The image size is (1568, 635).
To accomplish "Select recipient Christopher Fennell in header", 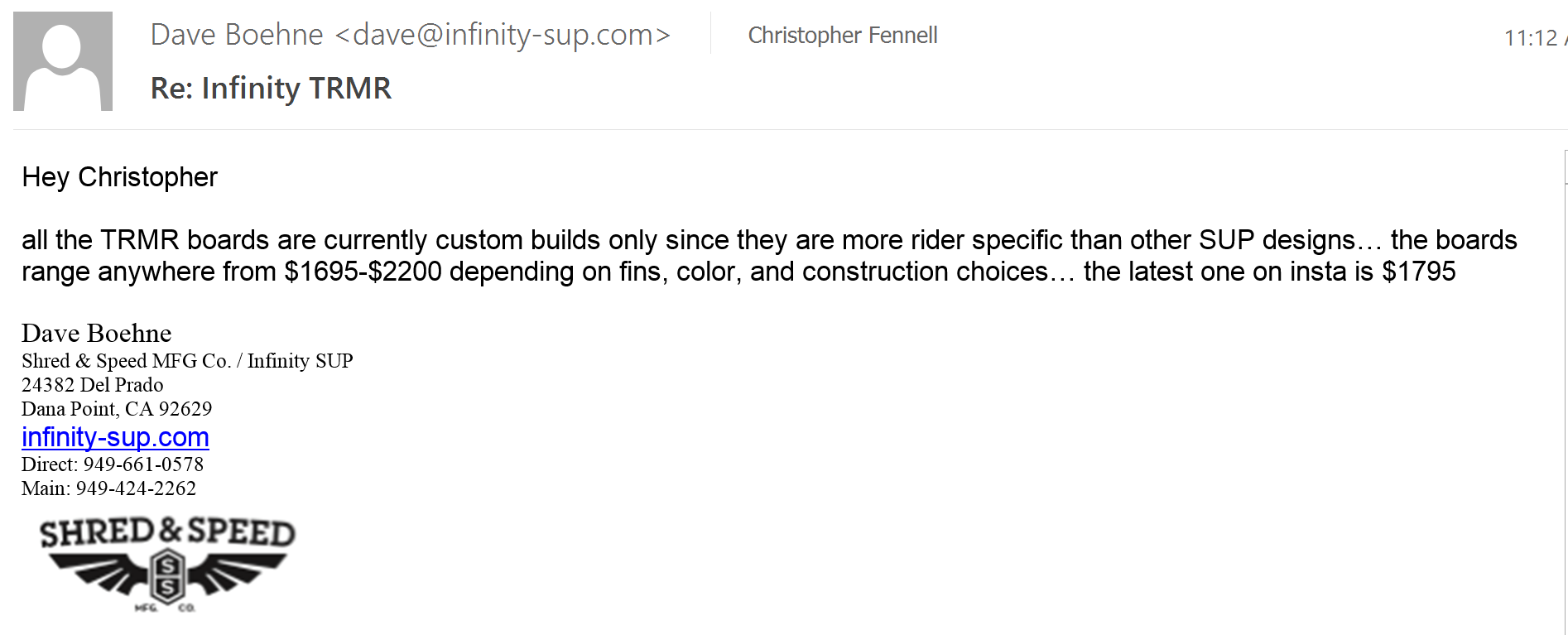I will click(x=842, y=36).
